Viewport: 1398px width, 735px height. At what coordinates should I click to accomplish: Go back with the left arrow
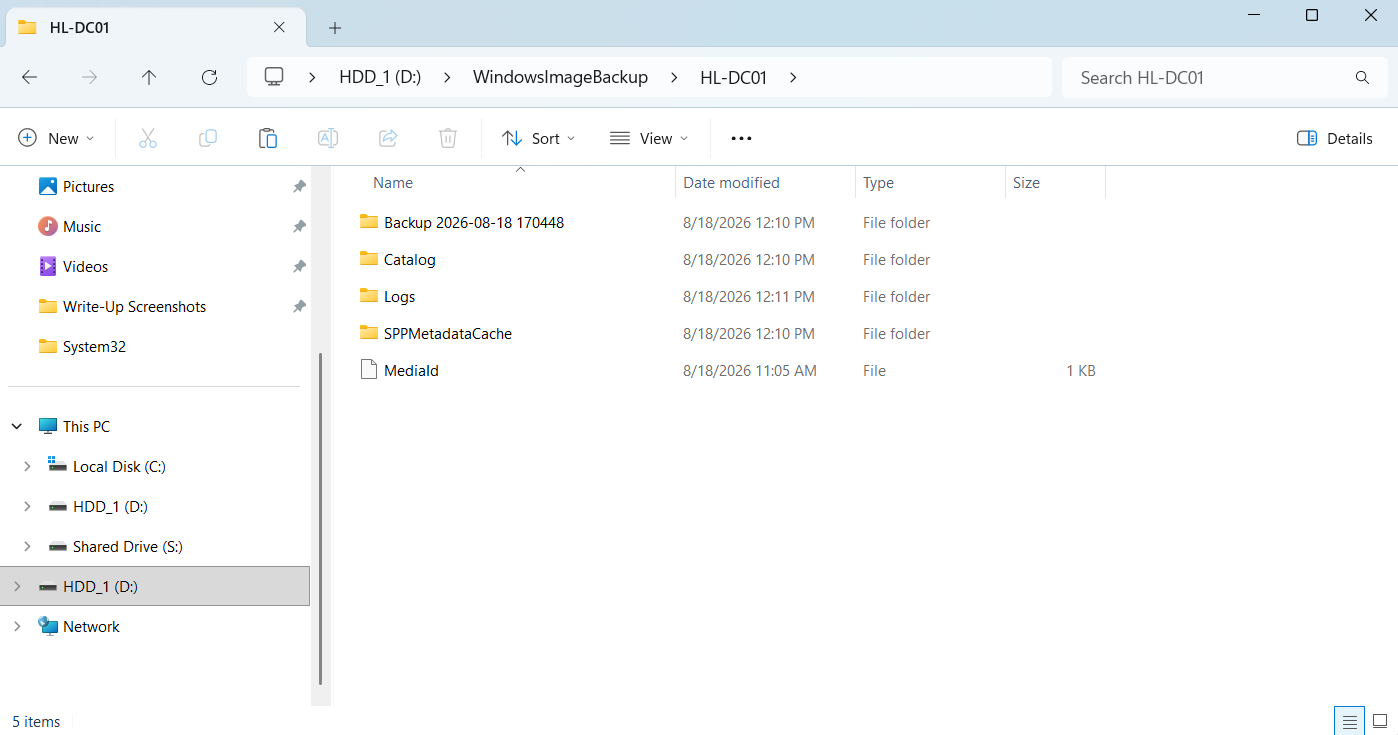29,77
